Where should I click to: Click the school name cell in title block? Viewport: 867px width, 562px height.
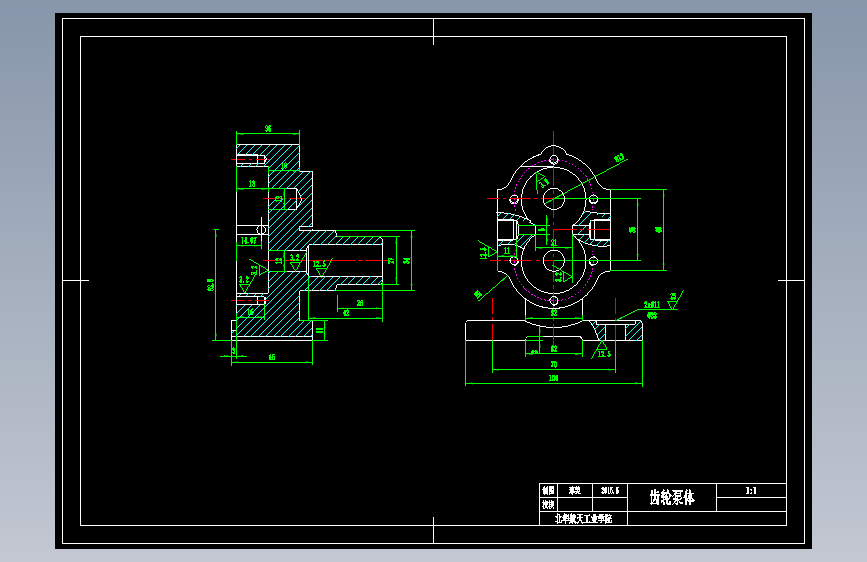click(x=583, y=519)
